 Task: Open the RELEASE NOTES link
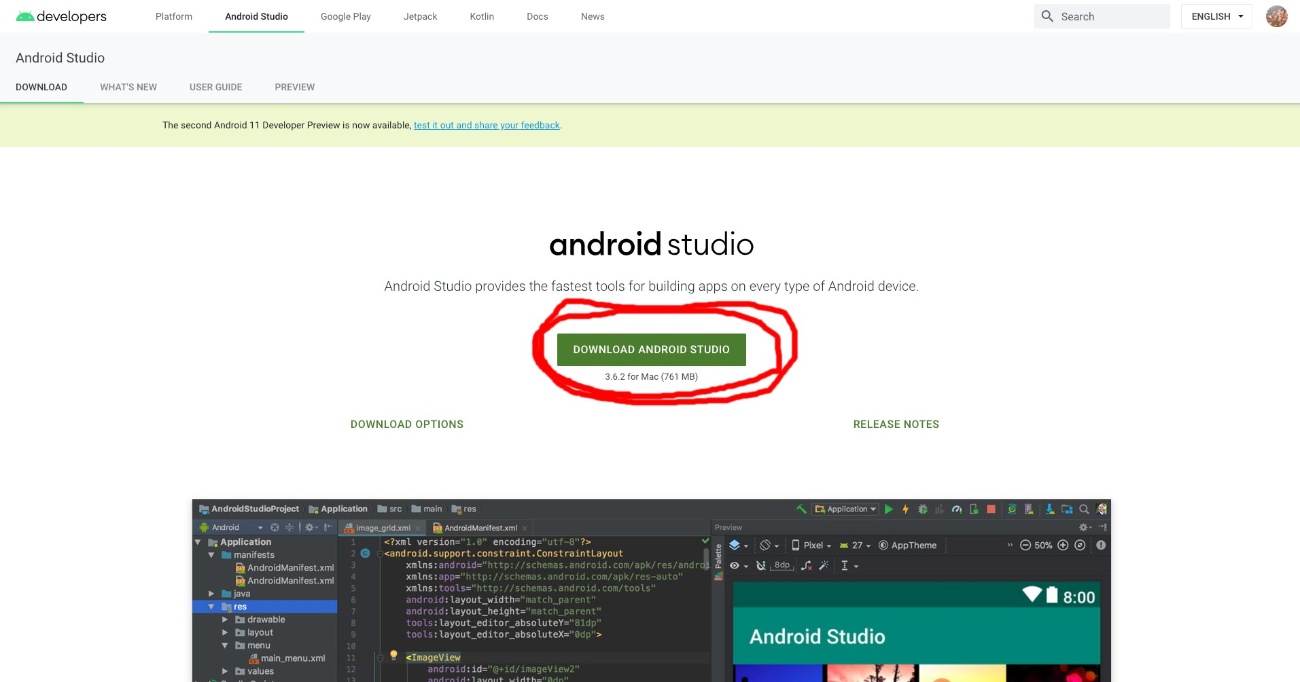[x=896, y=424]
